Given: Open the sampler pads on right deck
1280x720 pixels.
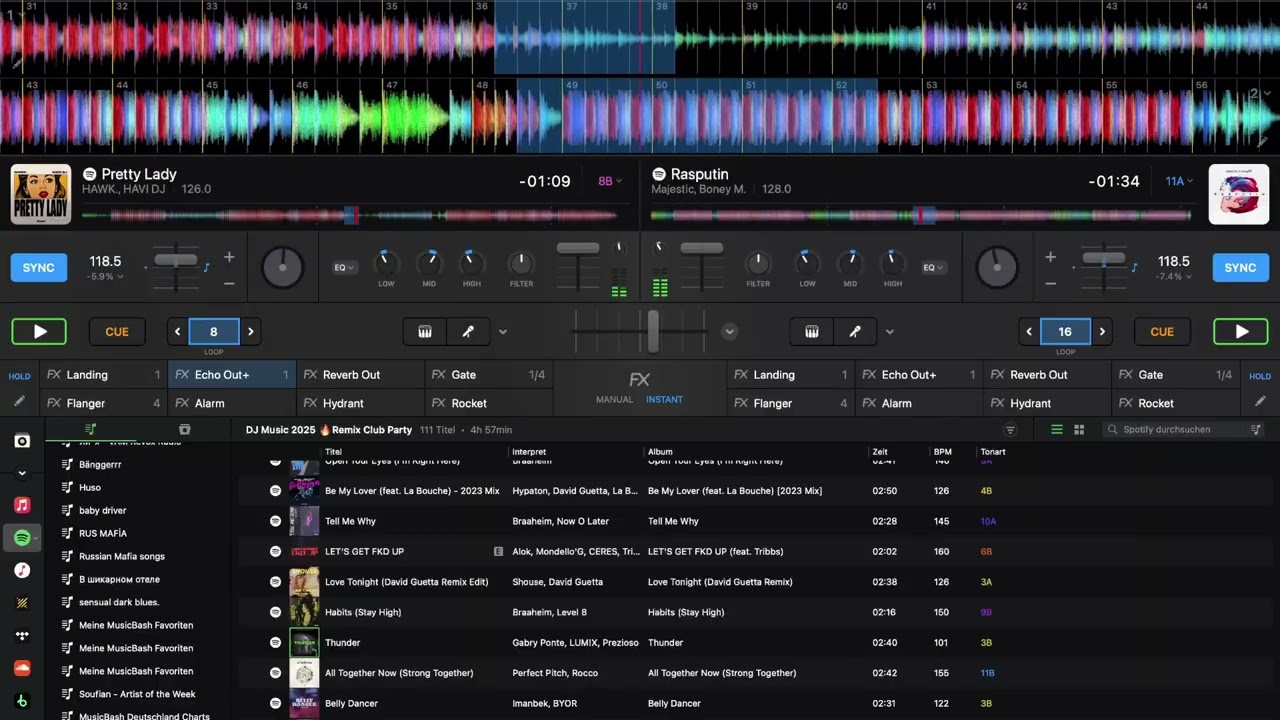Looking at the screenshot, I should tap(812, 332).
